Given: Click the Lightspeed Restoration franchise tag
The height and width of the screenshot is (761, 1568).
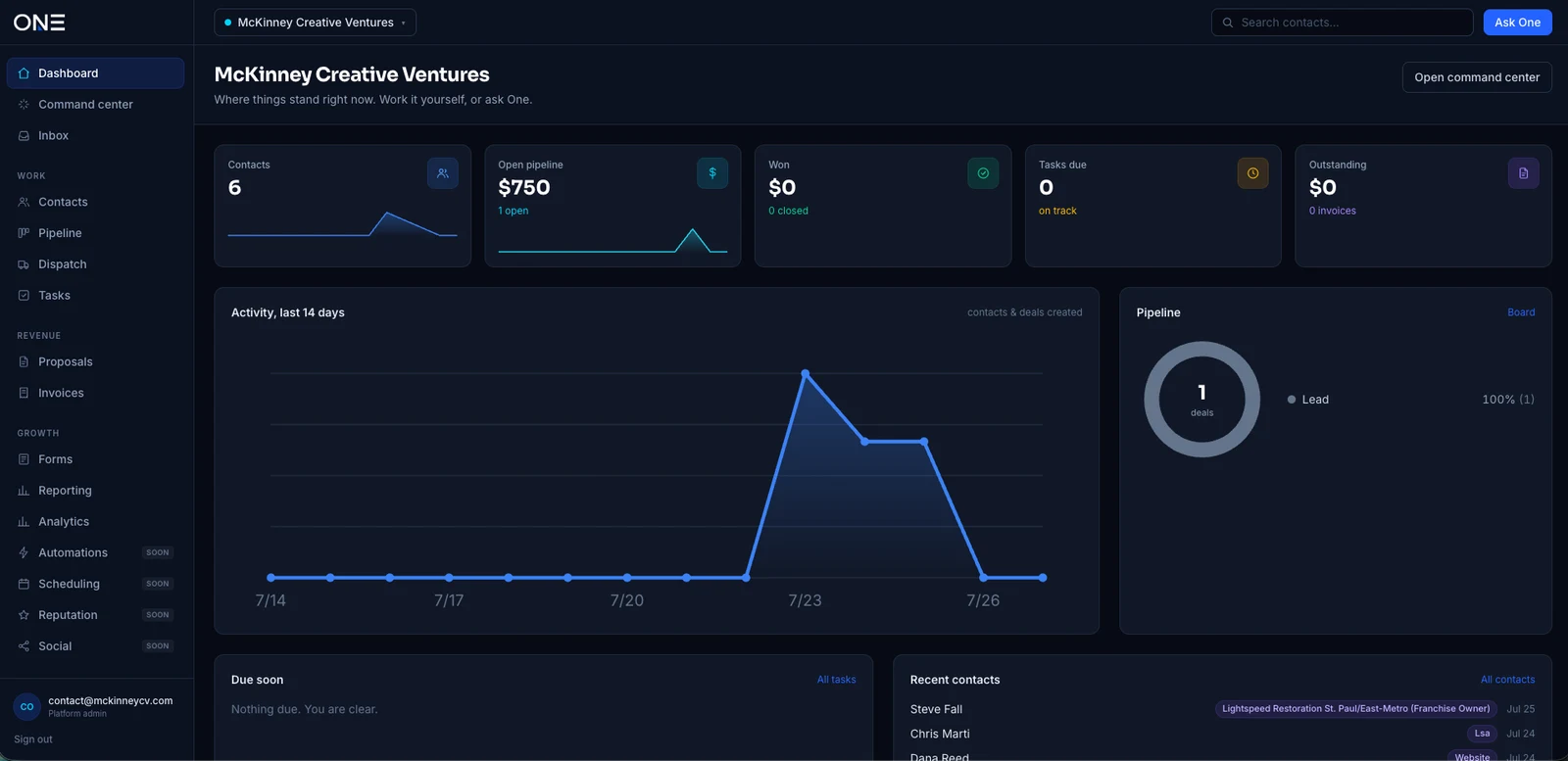Looking at the screenshot, I should (1355, 709).
